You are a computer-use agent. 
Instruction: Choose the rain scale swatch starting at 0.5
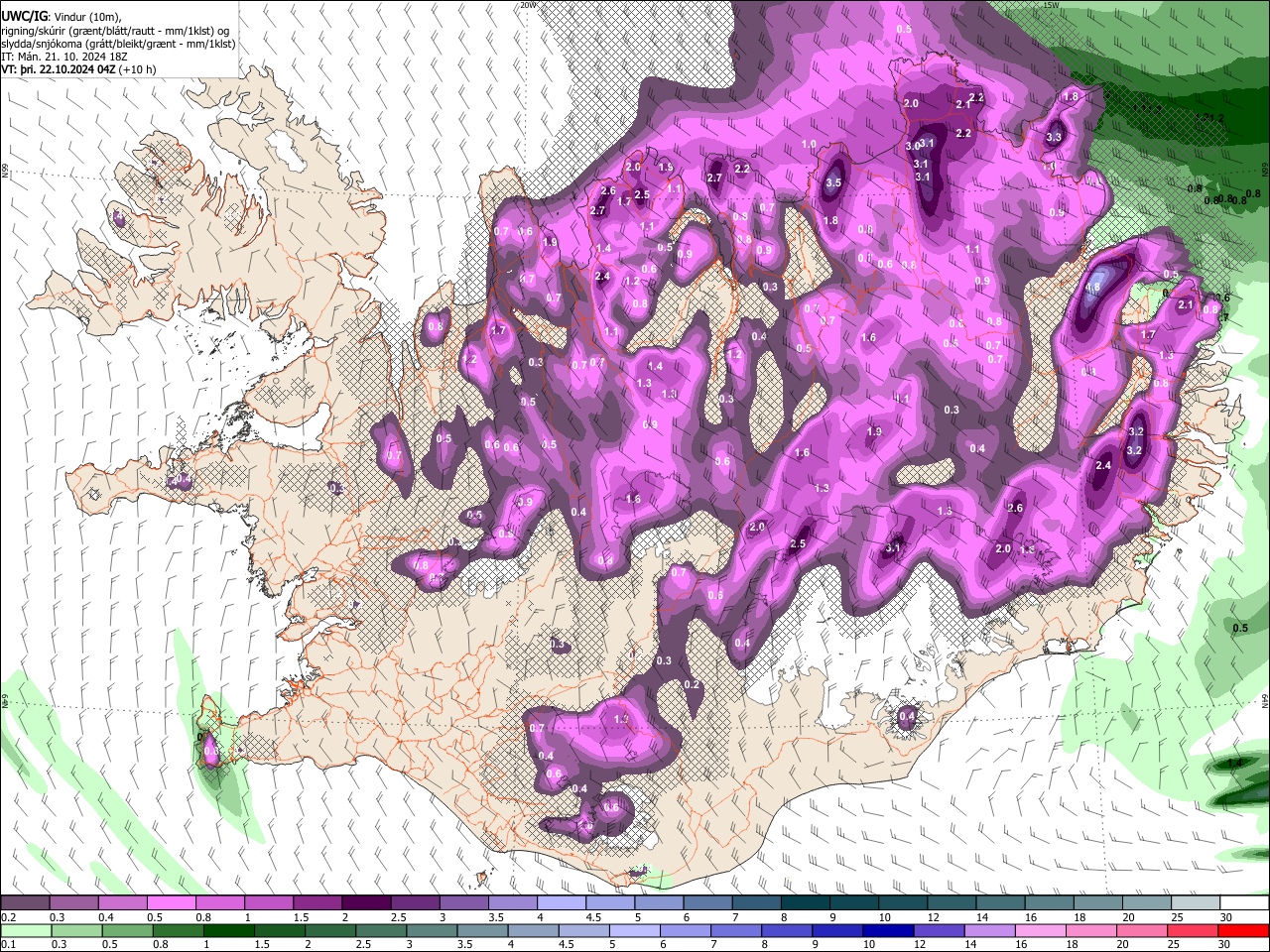128,930
